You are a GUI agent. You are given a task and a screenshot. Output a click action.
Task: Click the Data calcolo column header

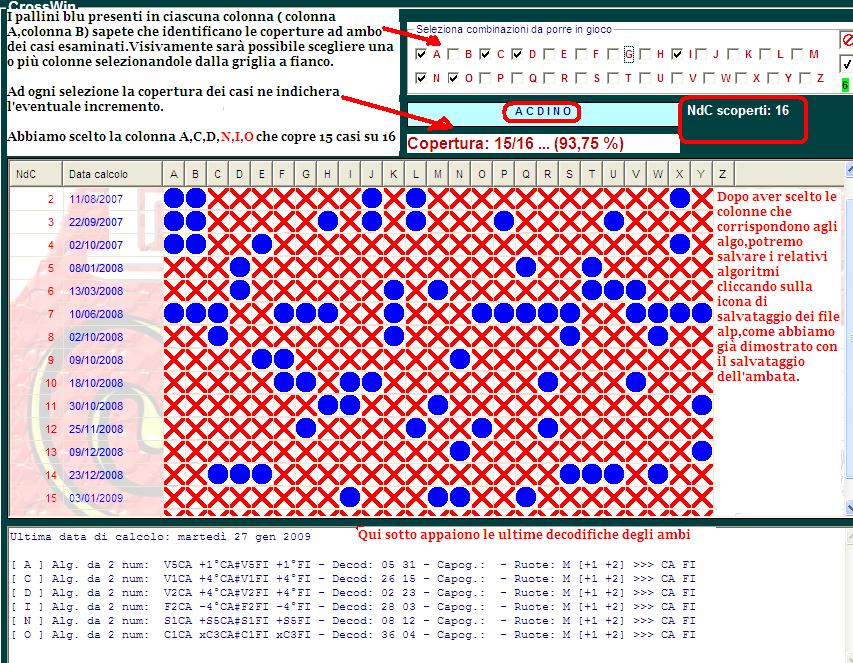tap(112, 174)
